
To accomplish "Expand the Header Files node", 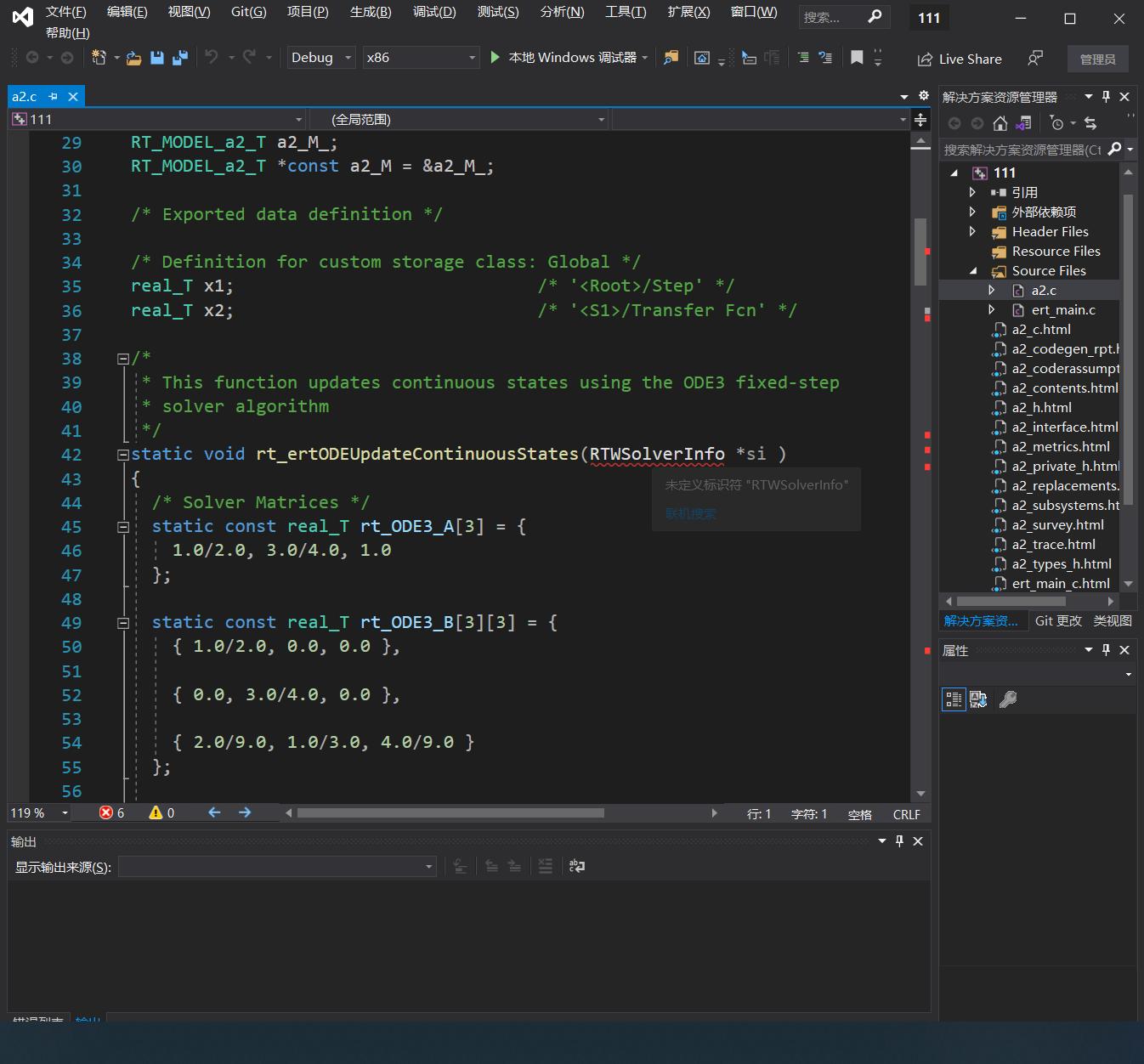I will tap(973, 231).
